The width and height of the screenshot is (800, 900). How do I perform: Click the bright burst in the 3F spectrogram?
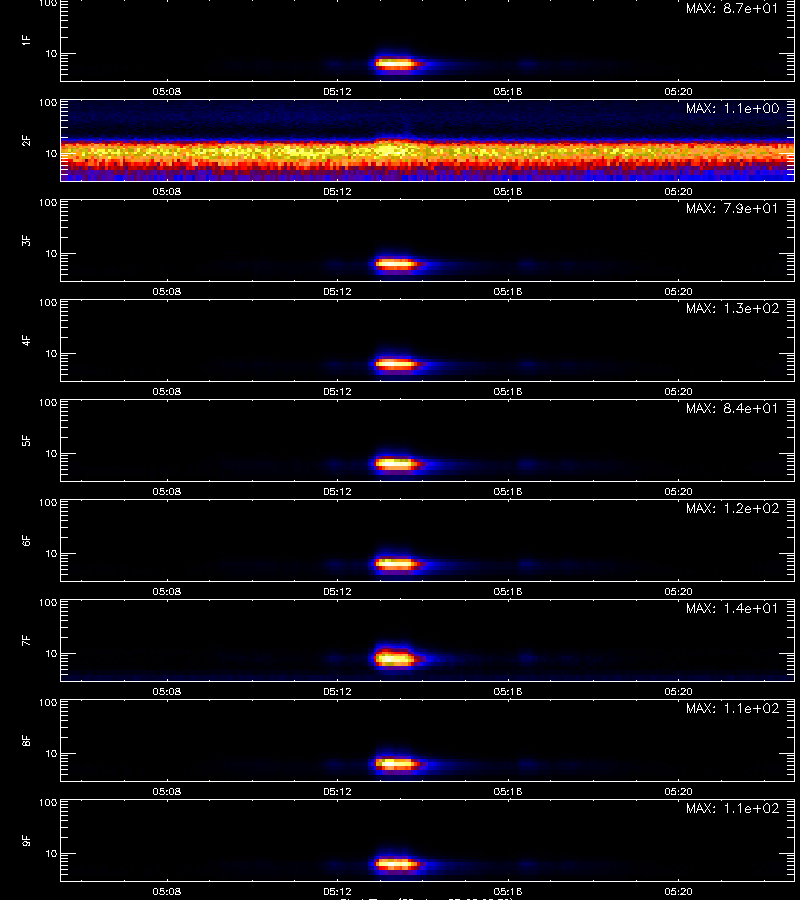(396, 265)
